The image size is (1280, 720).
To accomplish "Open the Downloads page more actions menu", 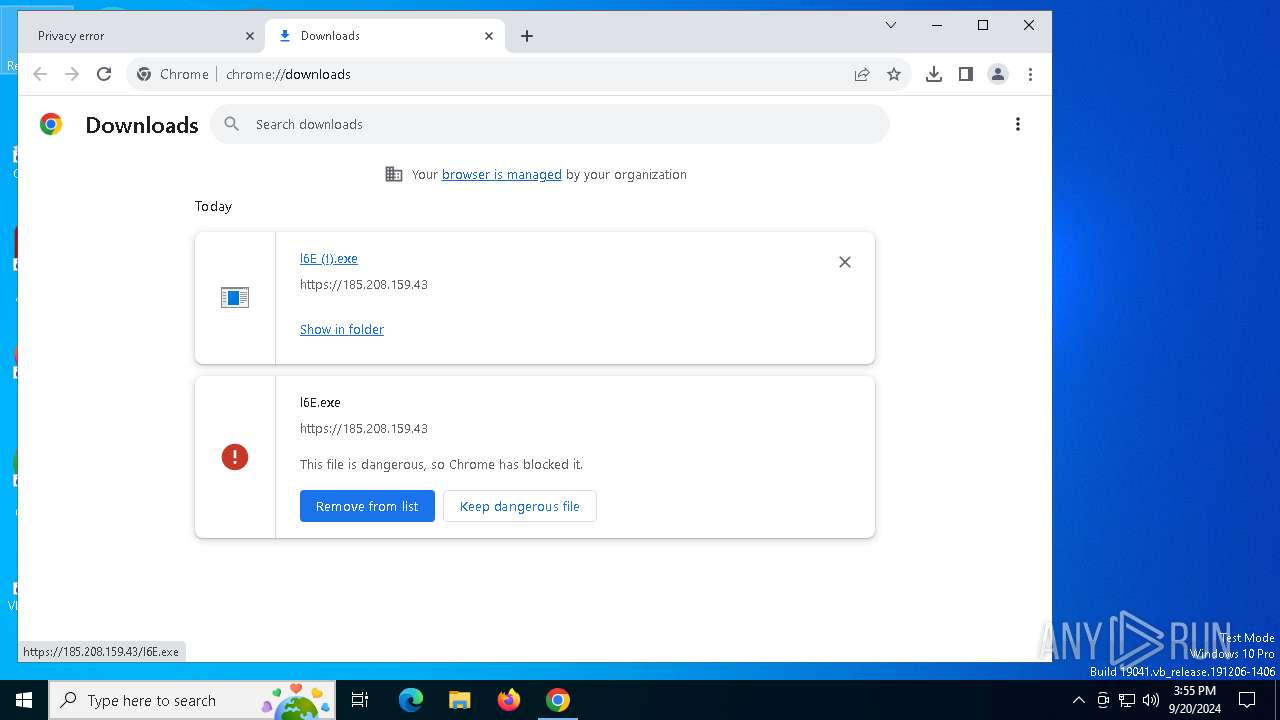I will point(1018,124).
